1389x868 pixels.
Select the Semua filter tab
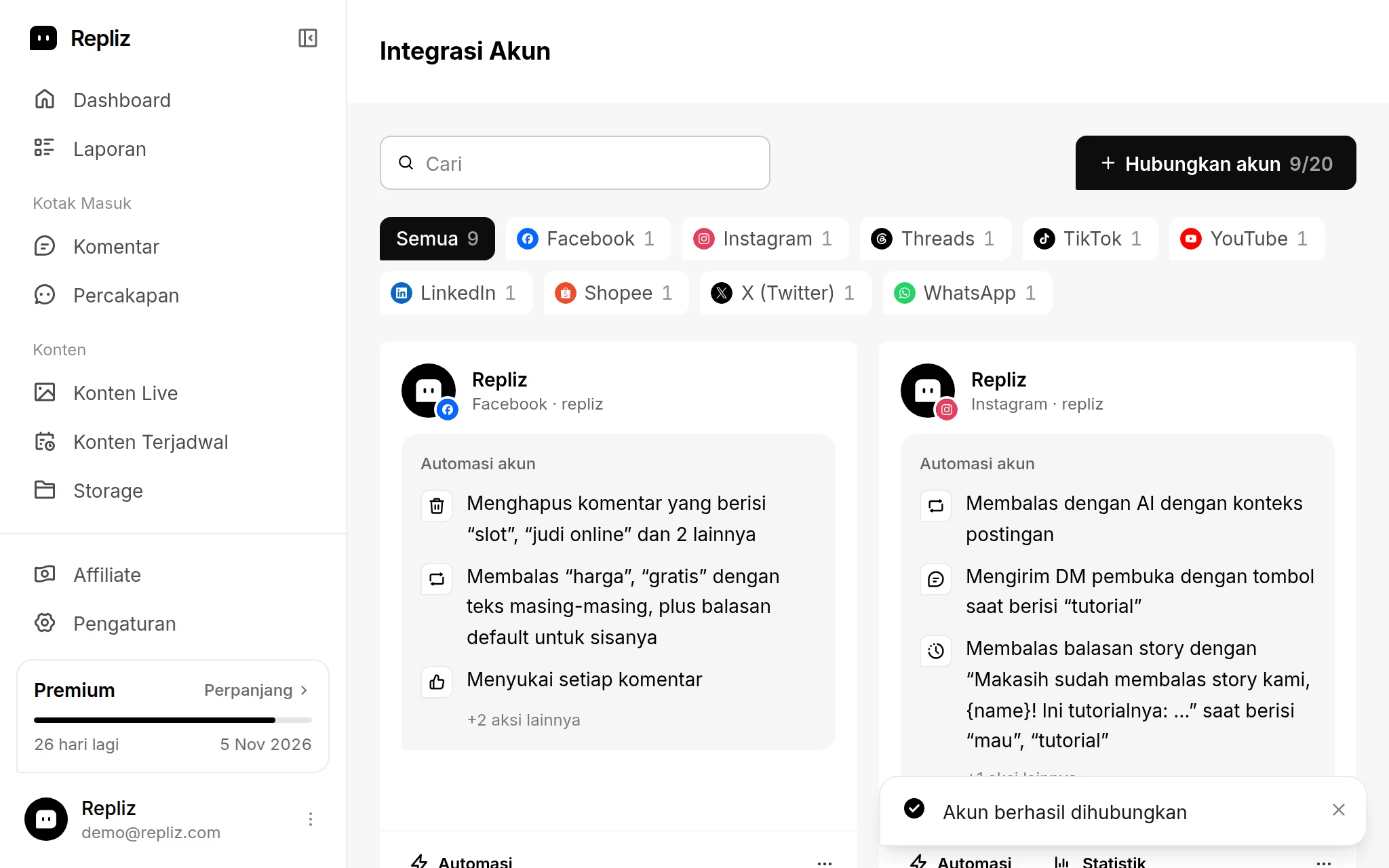(x=437, y=239)
